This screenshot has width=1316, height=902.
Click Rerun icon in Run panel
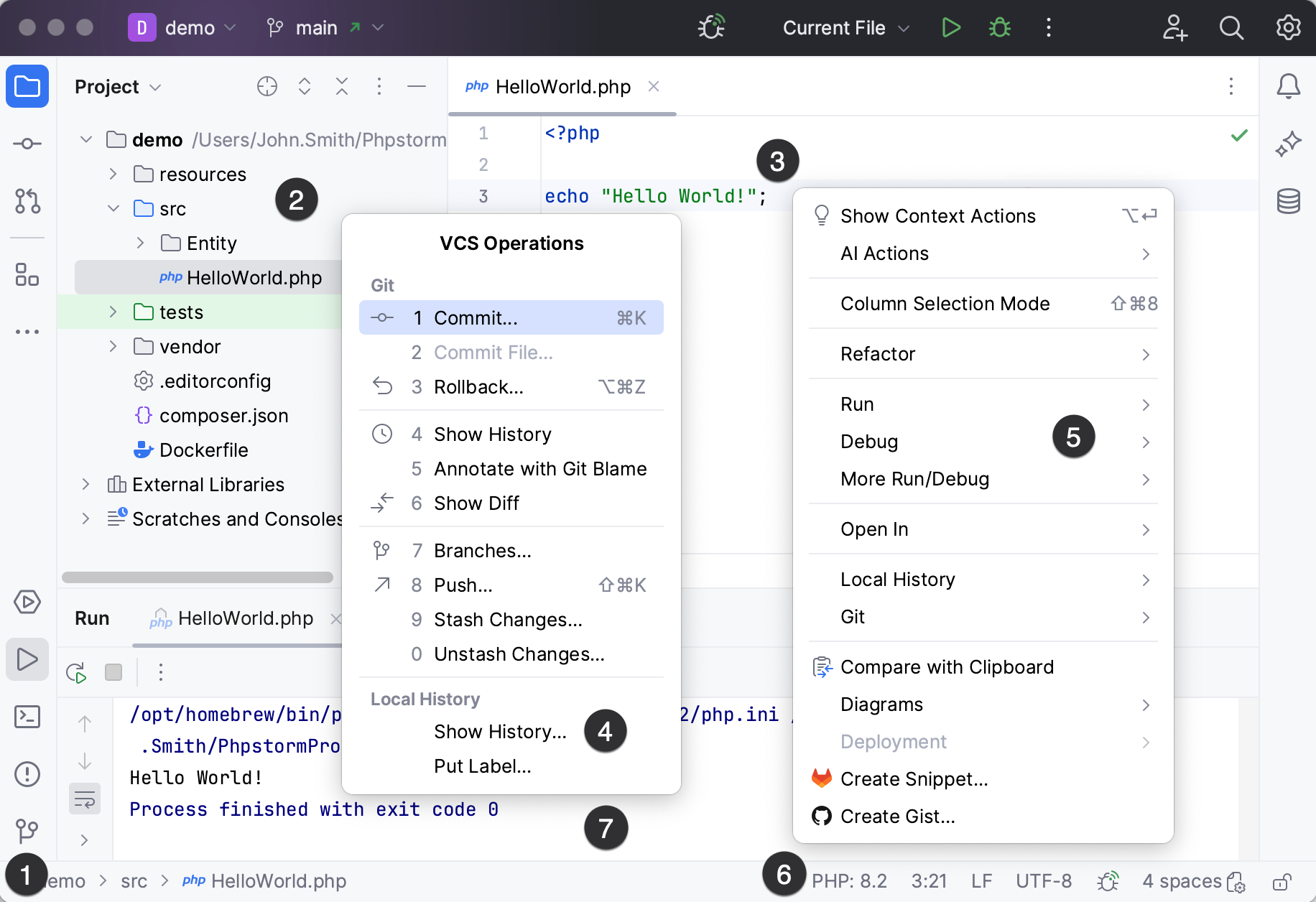pos(76,672)
